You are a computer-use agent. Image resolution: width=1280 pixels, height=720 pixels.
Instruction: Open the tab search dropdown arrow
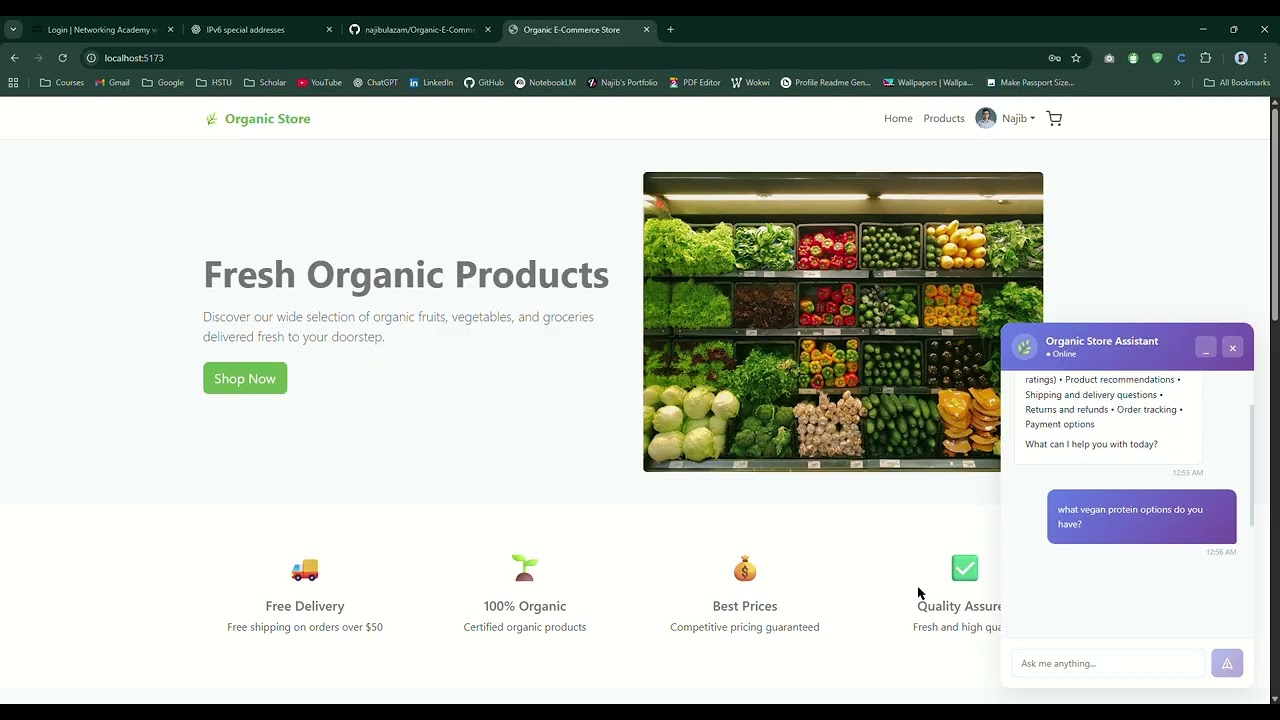(x=13, y=29)
